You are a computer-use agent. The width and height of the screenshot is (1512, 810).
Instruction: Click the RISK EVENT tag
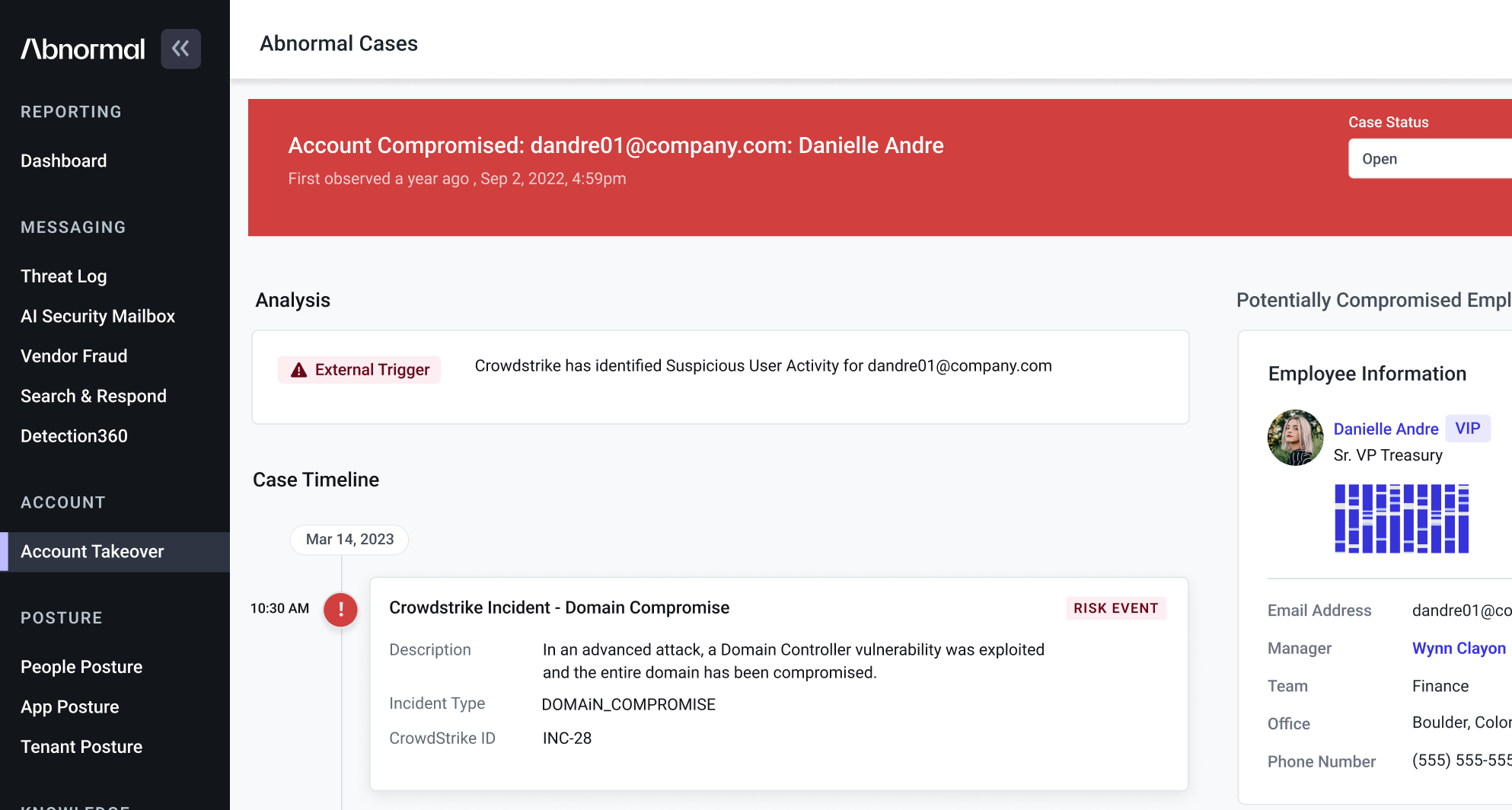tap(1115, 608)
